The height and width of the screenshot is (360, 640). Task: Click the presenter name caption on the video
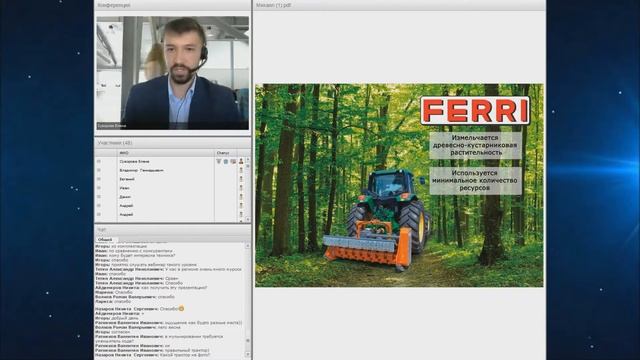click(112, 126)
